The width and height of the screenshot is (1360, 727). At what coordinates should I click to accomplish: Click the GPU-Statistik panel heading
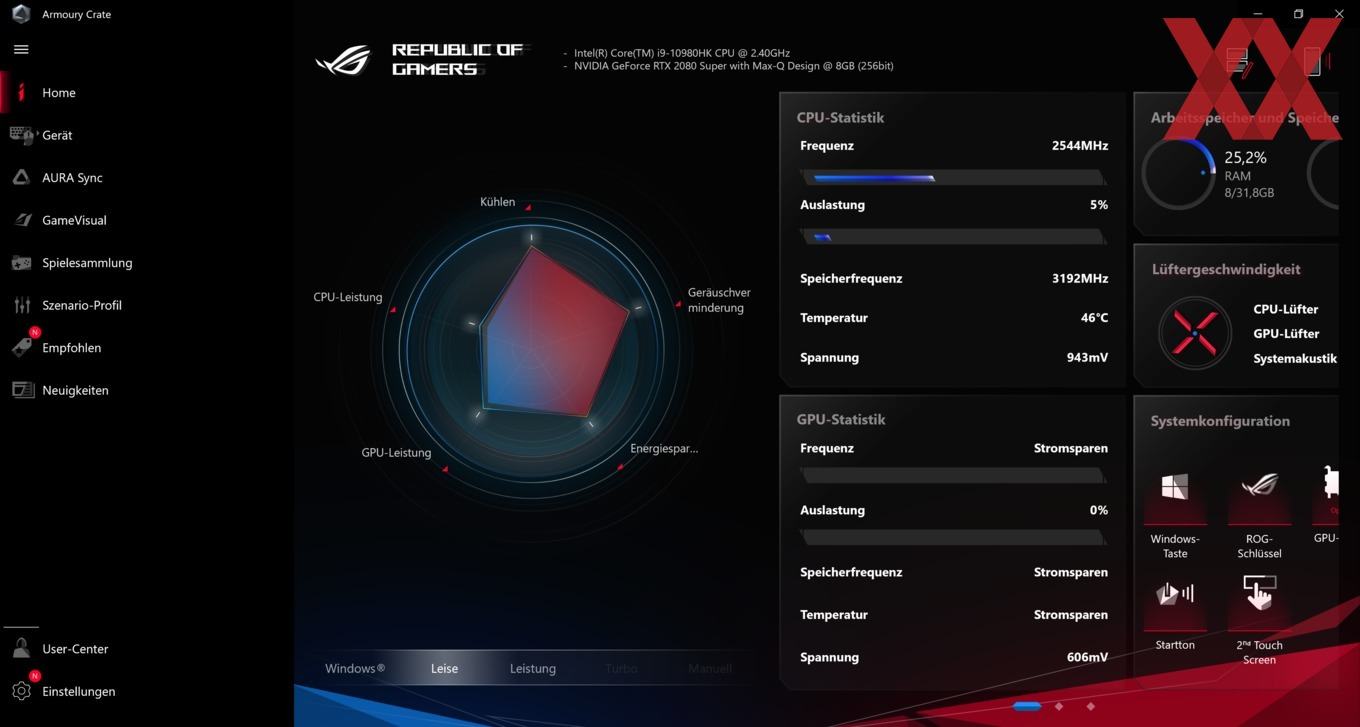pos(841,419)
